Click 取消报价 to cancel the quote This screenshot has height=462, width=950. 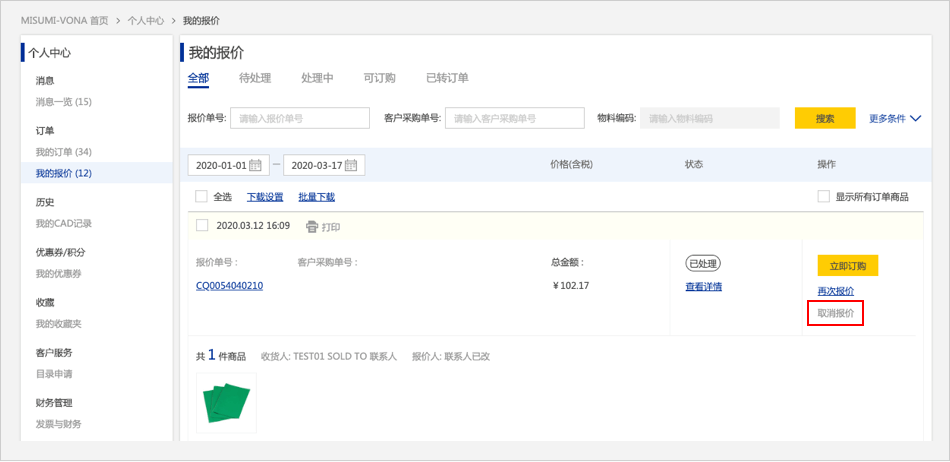coord(835,314)
